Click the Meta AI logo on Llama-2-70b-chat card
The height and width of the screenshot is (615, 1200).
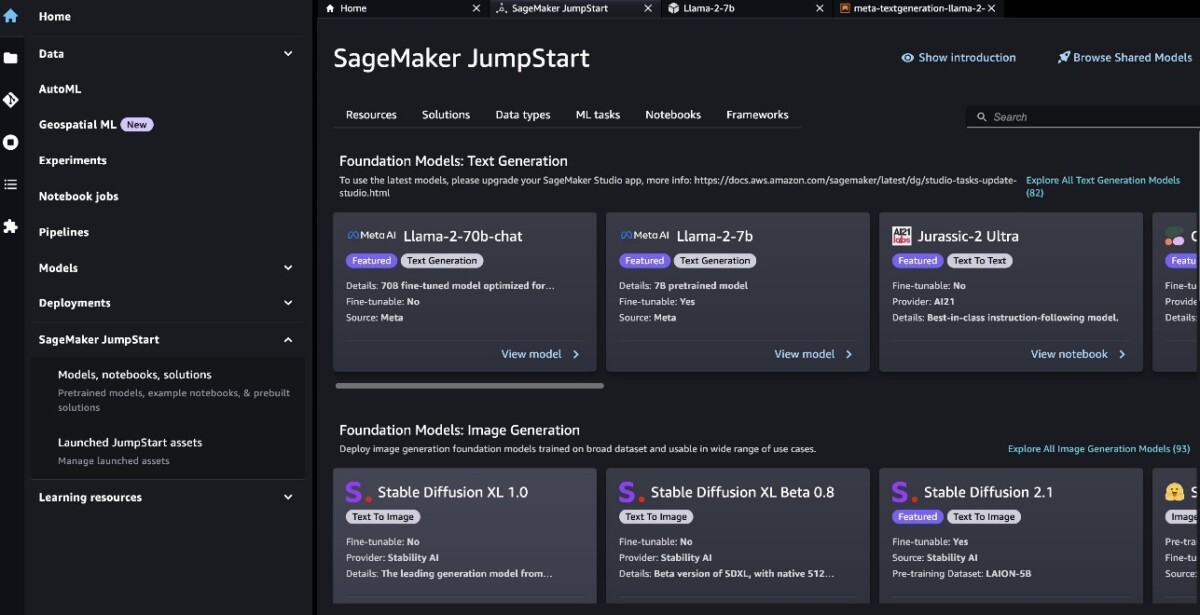(x=372, y=236)
